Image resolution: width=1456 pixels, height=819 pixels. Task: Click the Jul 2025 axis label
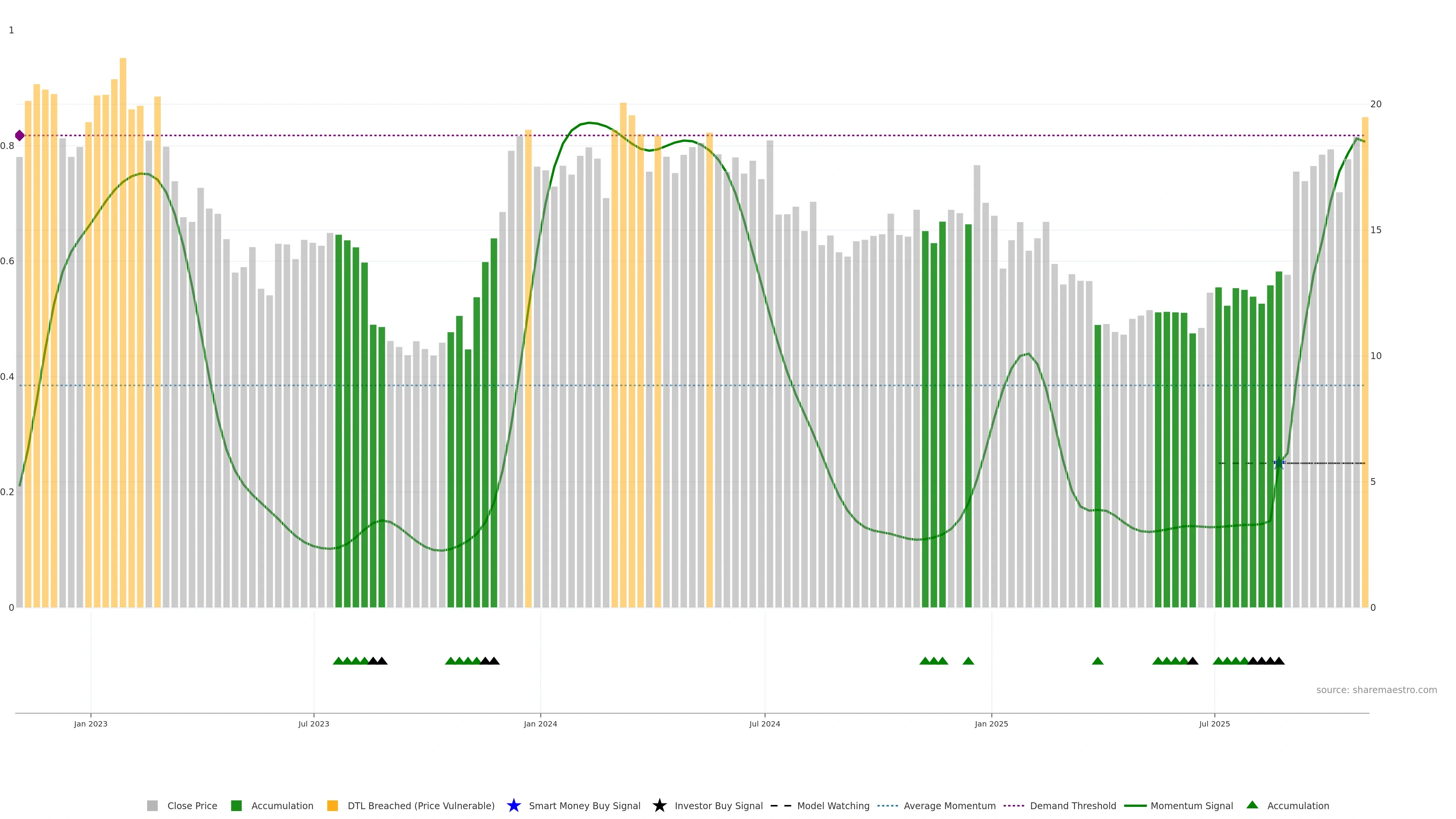pos(1214,723)
